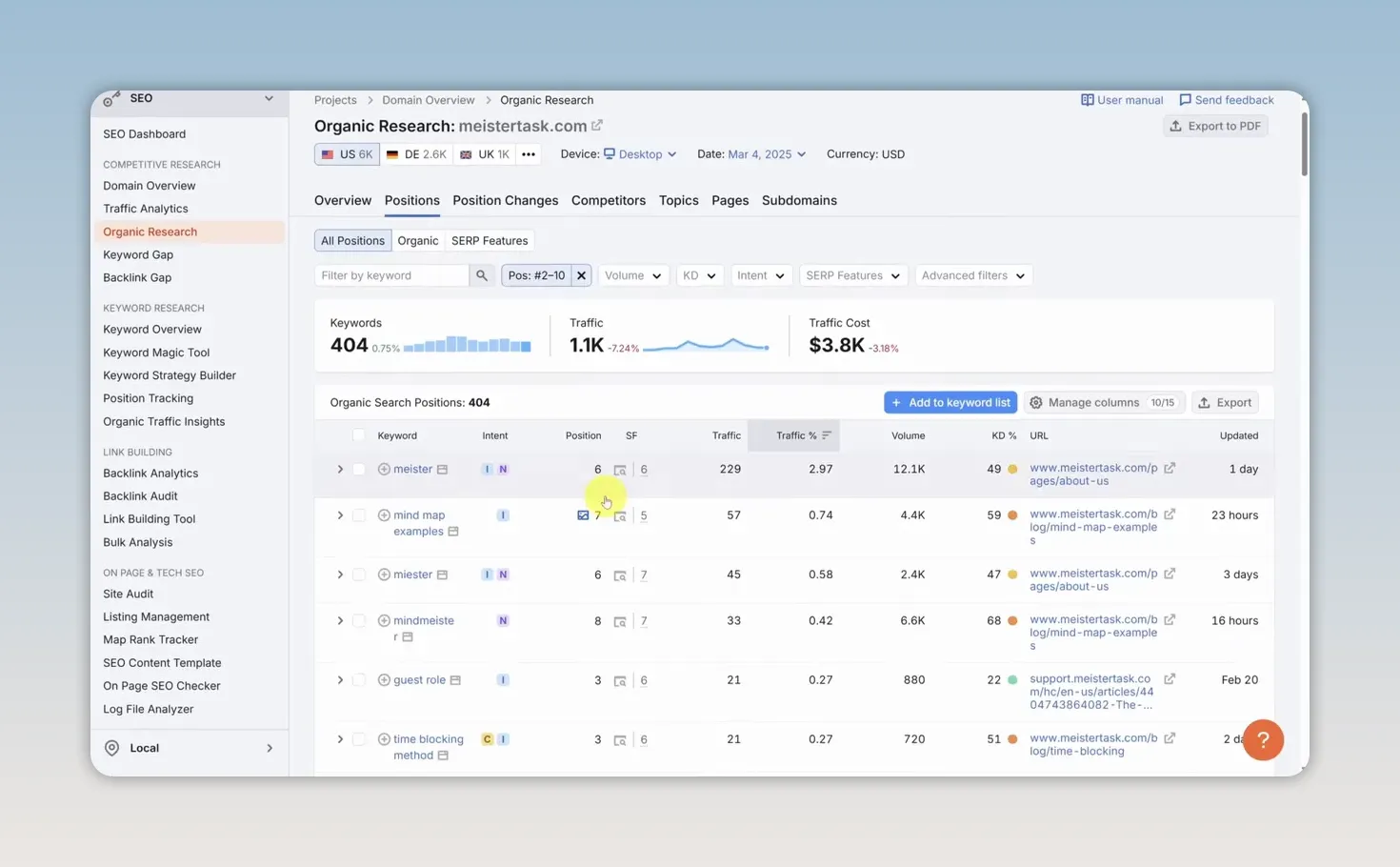
Task: Check the box for time blocking method row
Action: tap(359, 739)
